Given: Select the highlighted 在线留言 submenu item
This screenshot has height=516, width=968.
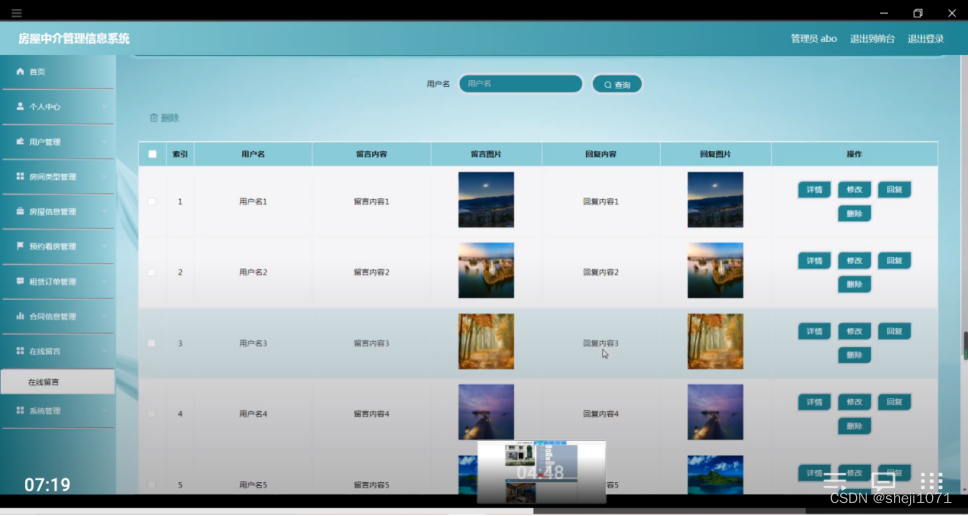Looking at the screenshot, I should [57, 382].
